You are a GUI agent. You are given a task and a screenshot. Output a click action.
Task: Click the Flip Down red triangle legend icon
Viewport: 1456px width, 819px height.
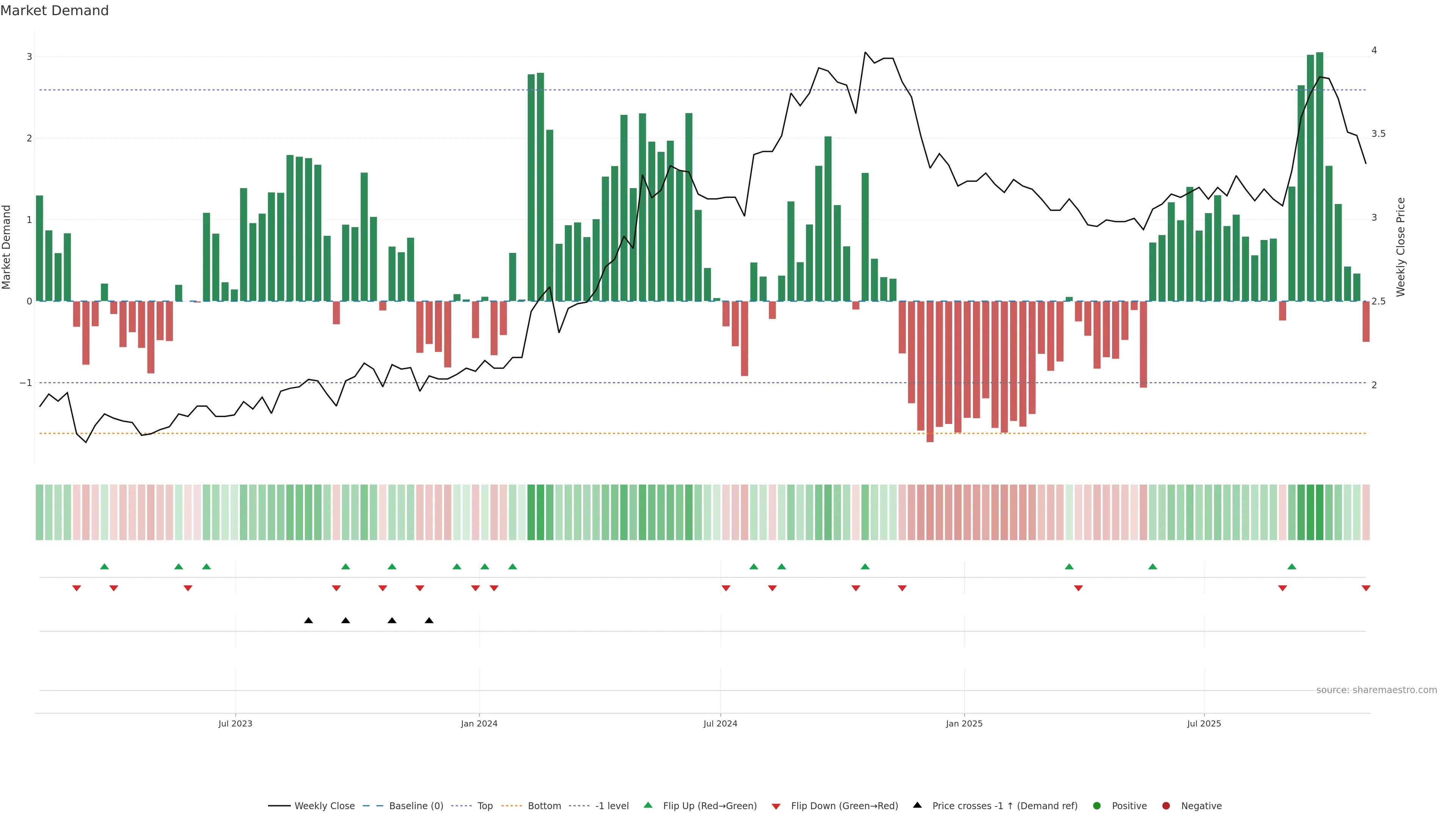point(776,806)
